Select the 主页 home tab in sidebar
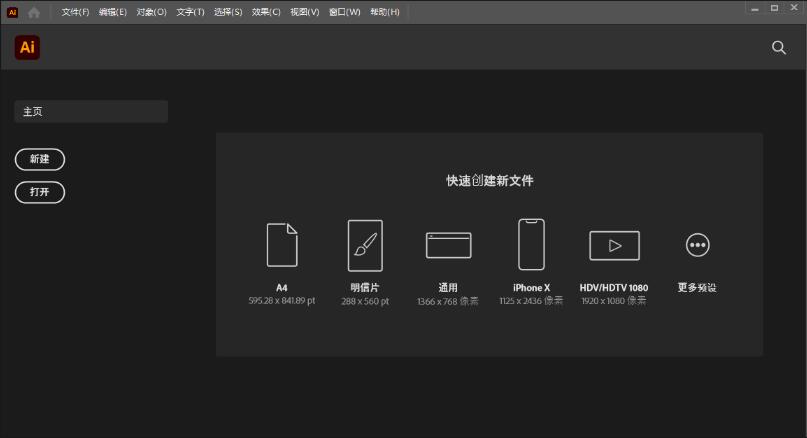Screen dimensions: 807x438 (90, 112)
